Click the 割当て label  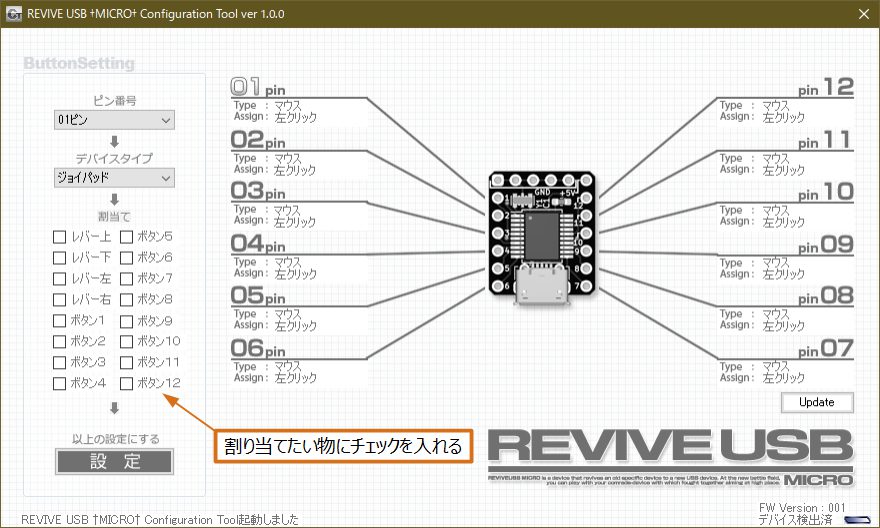[x=114, y=217]
